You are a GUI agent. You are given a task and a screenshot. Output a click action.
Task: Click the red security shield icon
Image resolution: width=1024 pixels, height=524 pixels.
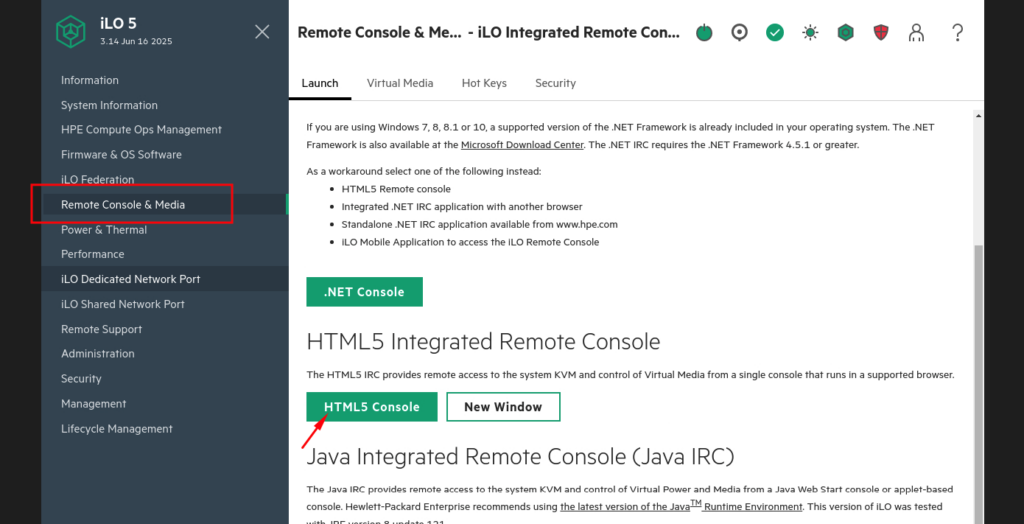click(x=881, y=32)
